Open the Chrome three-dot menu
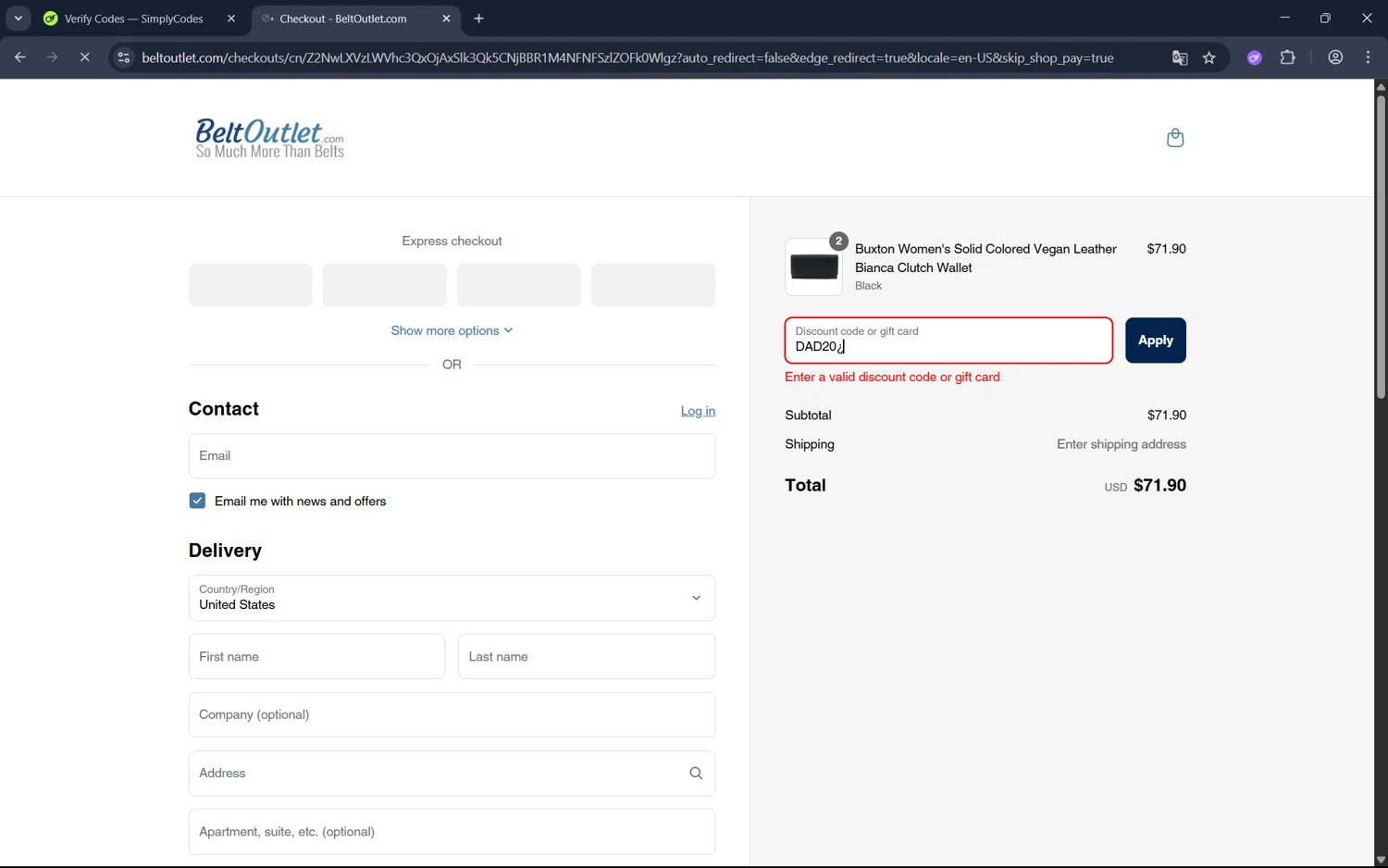 (1368, 57)
